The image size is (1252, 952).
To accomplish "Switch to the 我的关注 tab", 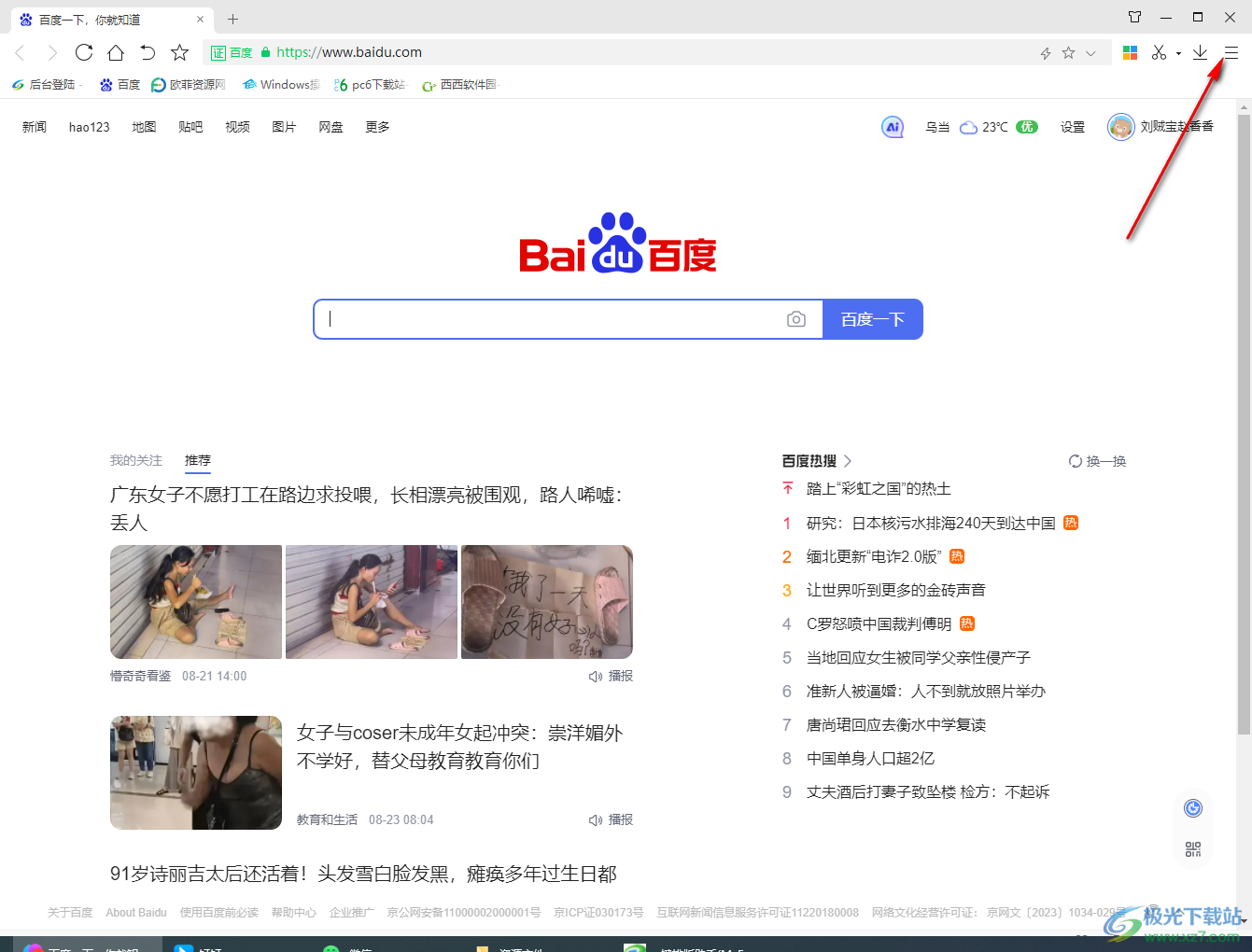I will [x=136, y=460].
